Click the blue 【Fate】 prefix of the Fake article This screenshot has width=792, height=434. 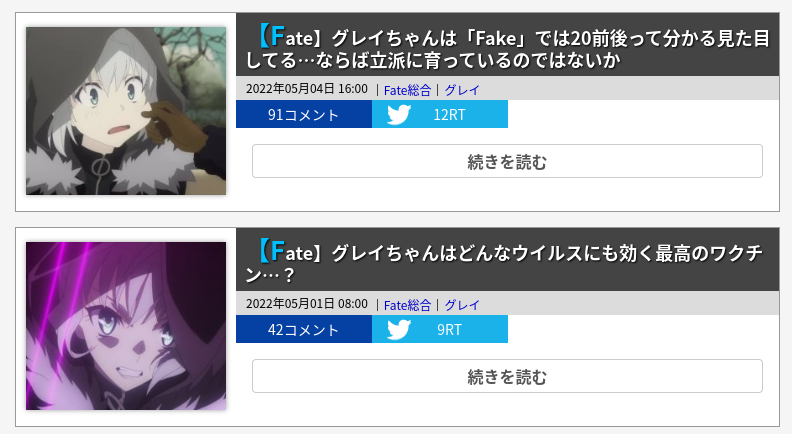pyautogui.click(x=290, y=37)
